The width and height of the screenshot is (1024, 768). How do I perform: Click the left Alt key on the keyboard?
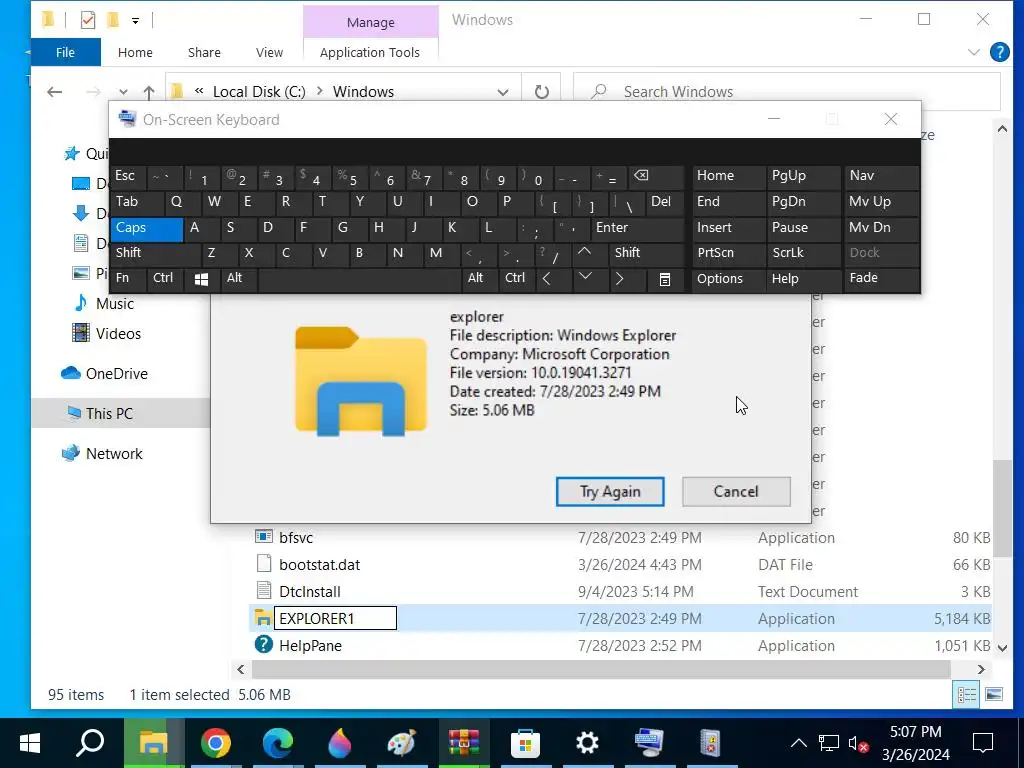coord(238,278)
